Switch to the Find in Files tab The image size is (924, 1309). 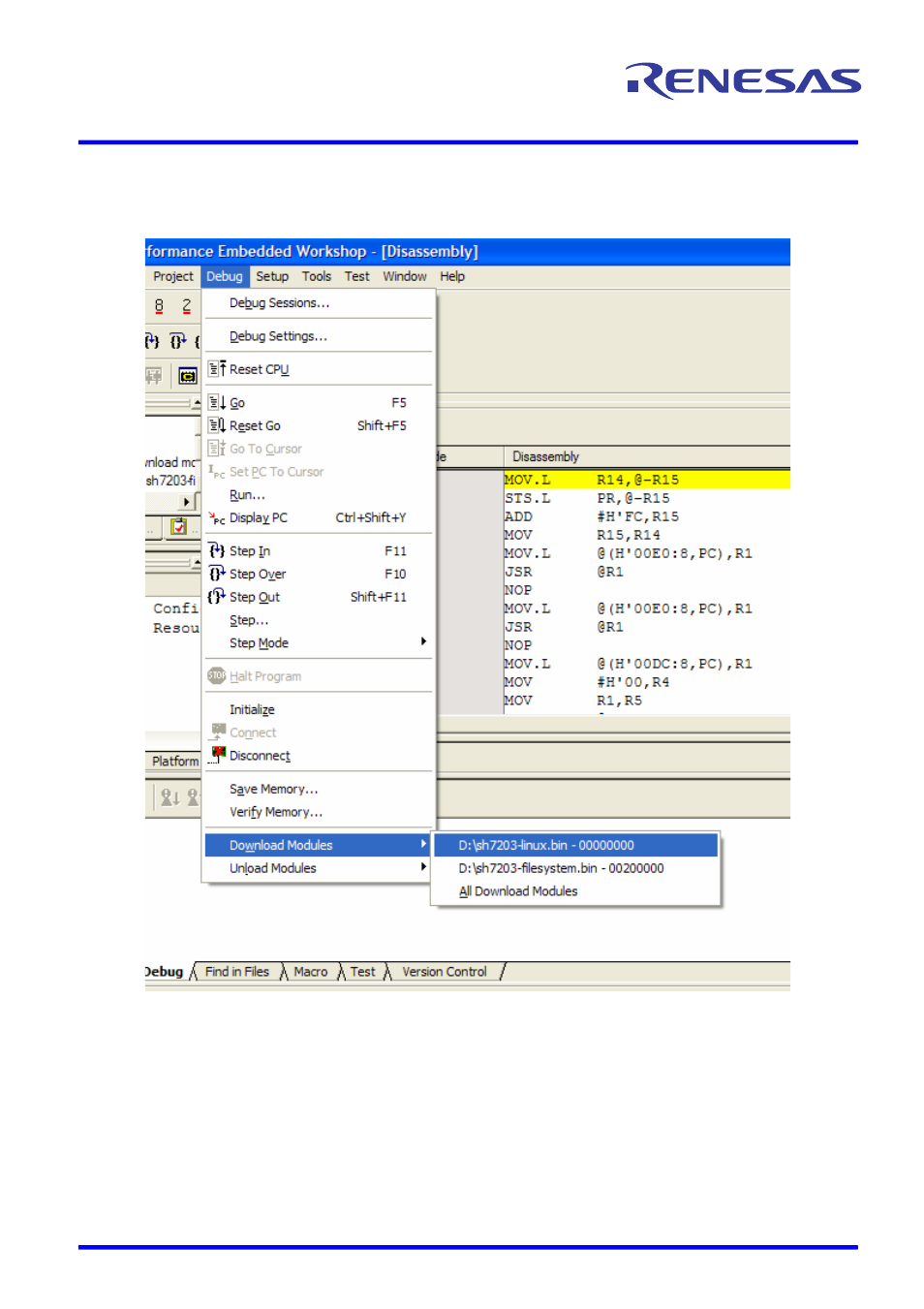(237, 972)
